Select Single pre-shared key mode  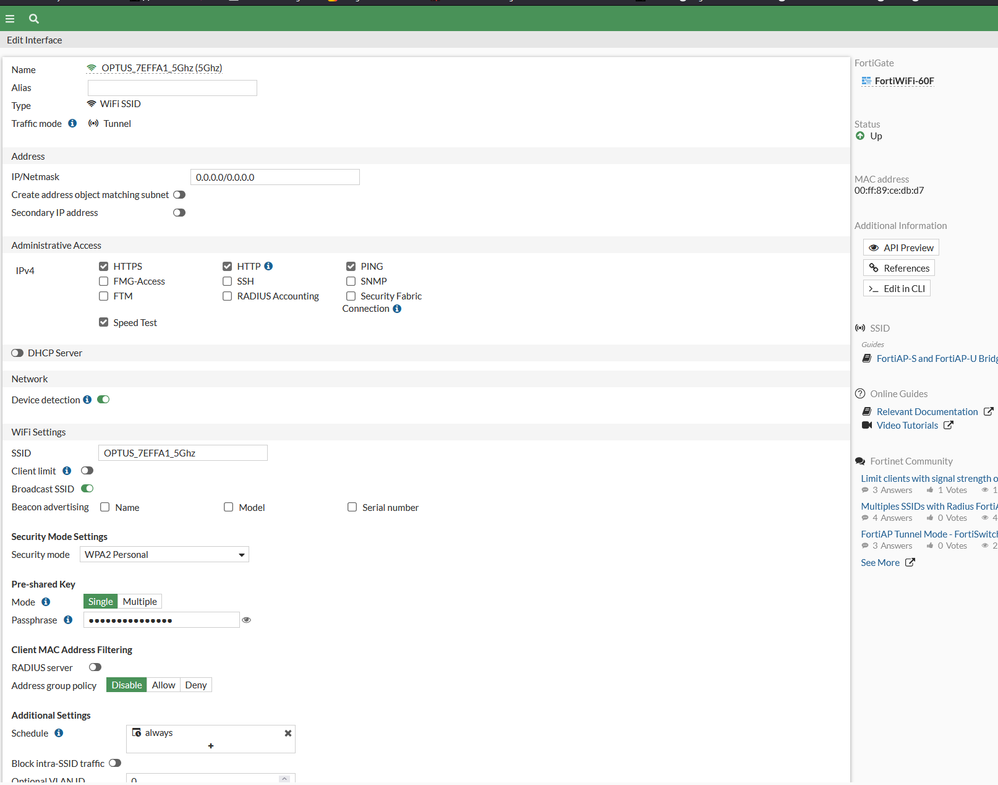pyautogui.click(x=101, y=602)
